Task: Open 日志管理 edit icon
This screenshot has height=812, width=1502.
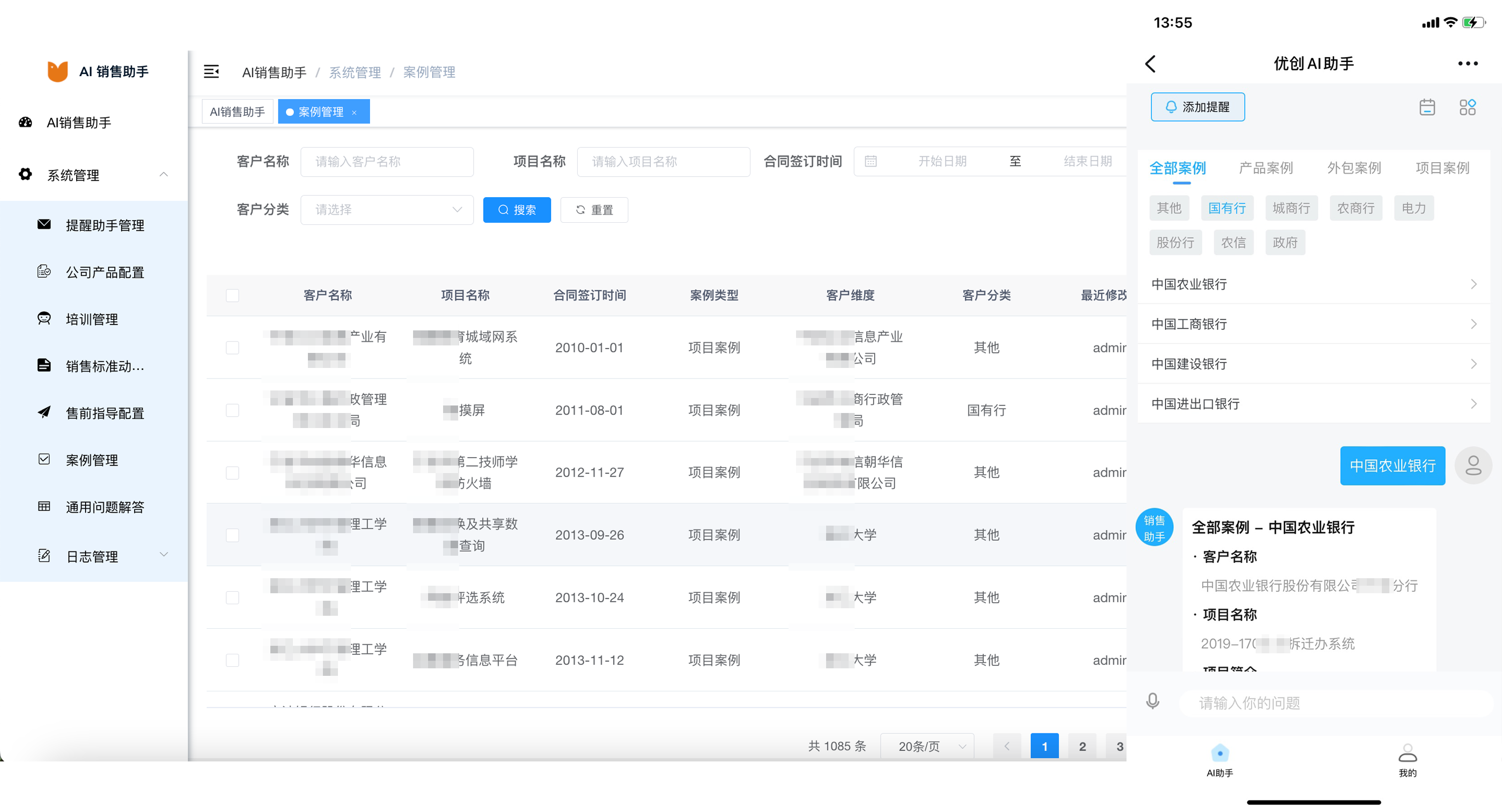Action: (x=45, y=556)
